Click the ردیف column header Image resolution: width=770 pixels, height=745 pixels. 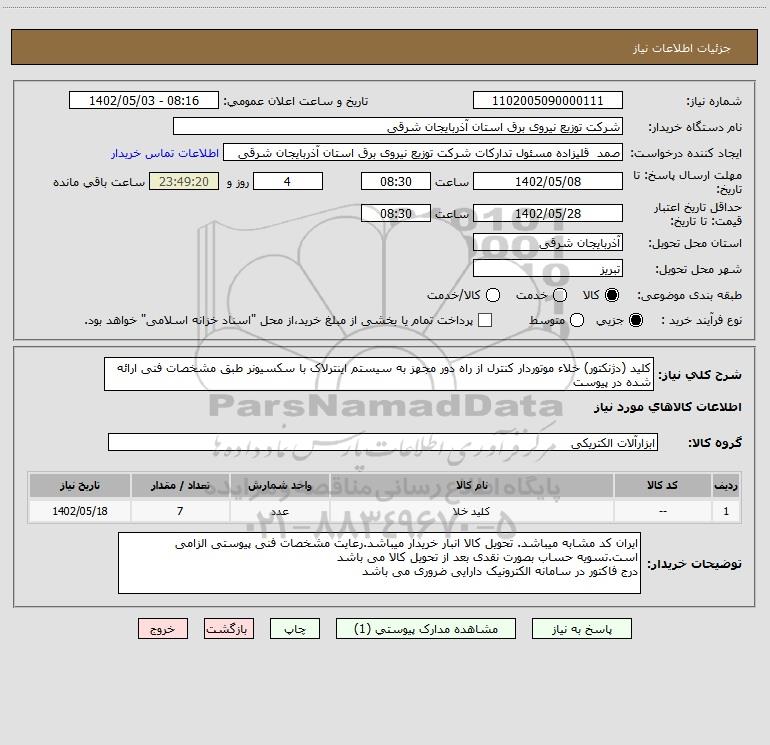[726, 485]
